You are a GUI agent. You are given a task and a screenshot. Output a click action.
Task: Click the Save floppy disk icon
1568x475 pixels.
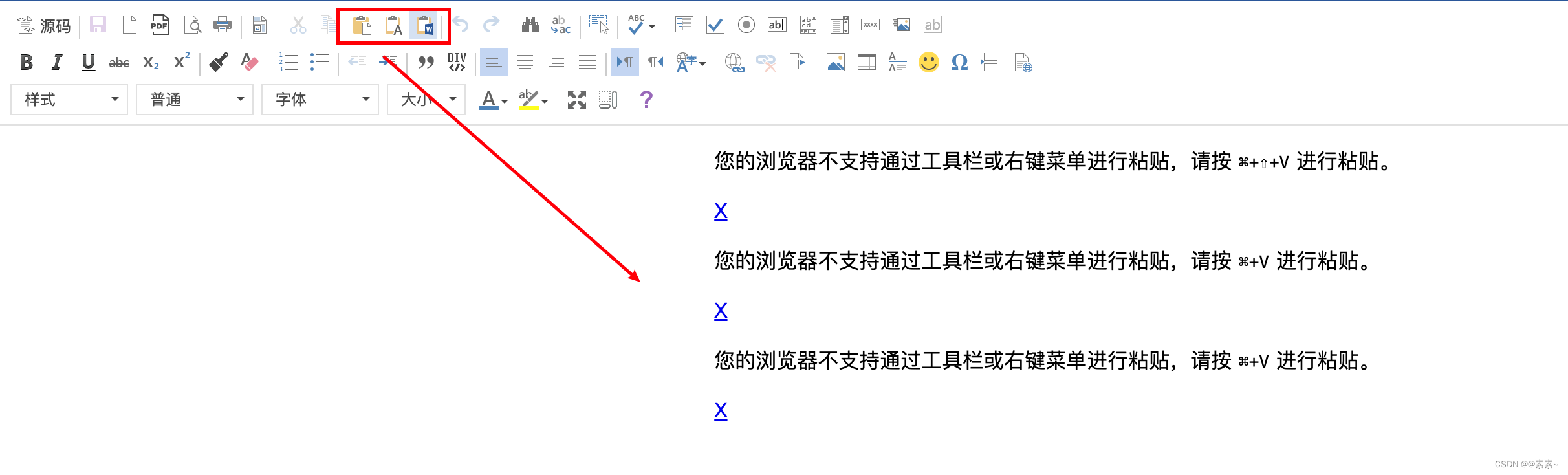(98, 25)
